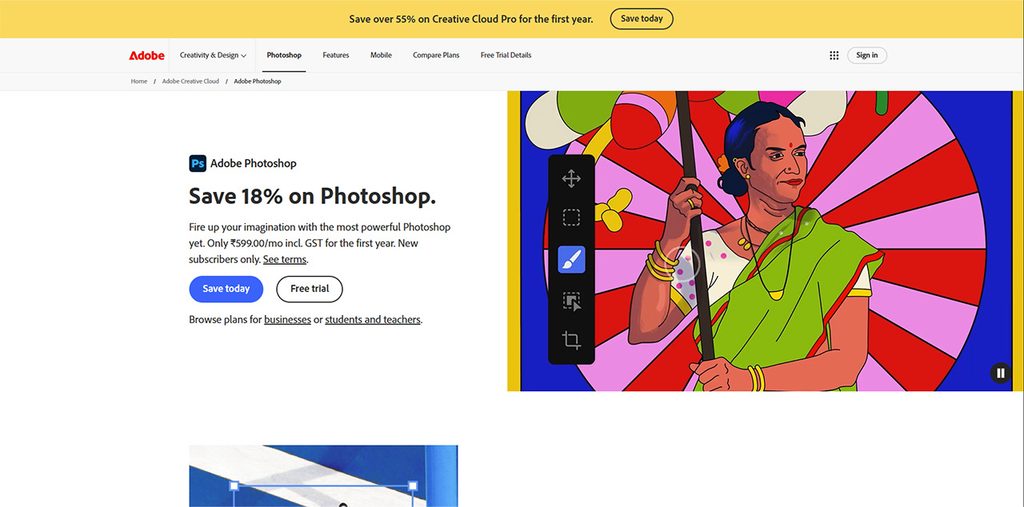This screenshot has height=507, width=1024.
Task: Click the Photoshop Ps product icon
Action: click(197, 163)
